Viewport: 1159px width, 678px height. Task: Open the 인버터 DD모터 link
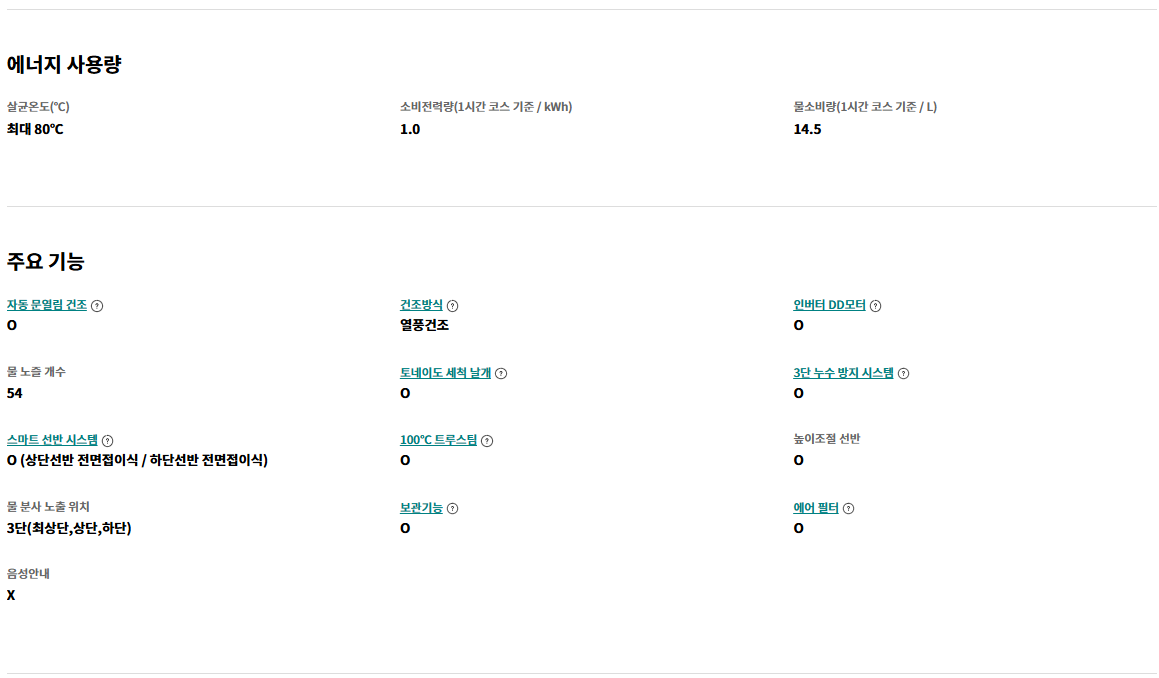point(829,305)
